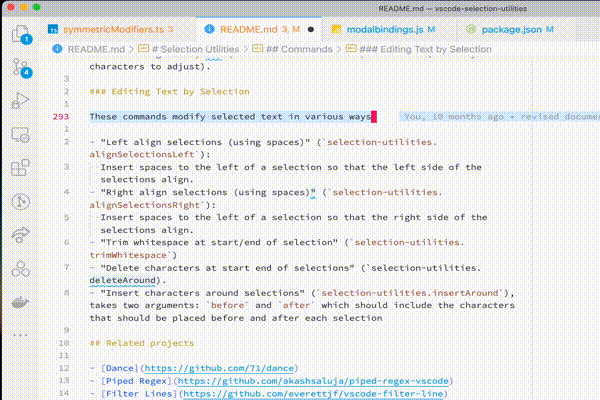
Task: Click line number 293 in the gutter
Action: (x=61, y=117)
